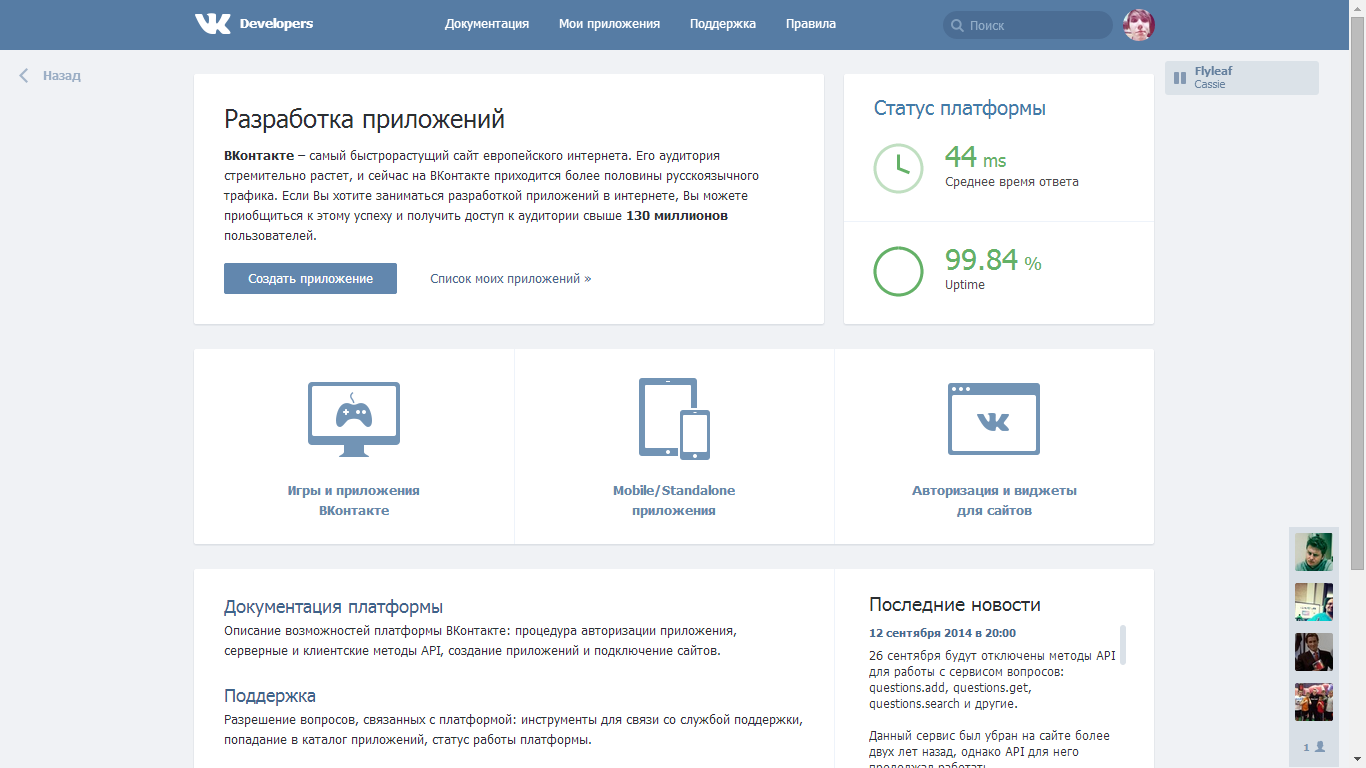Focus the Поиск search field

(1028, 25)
